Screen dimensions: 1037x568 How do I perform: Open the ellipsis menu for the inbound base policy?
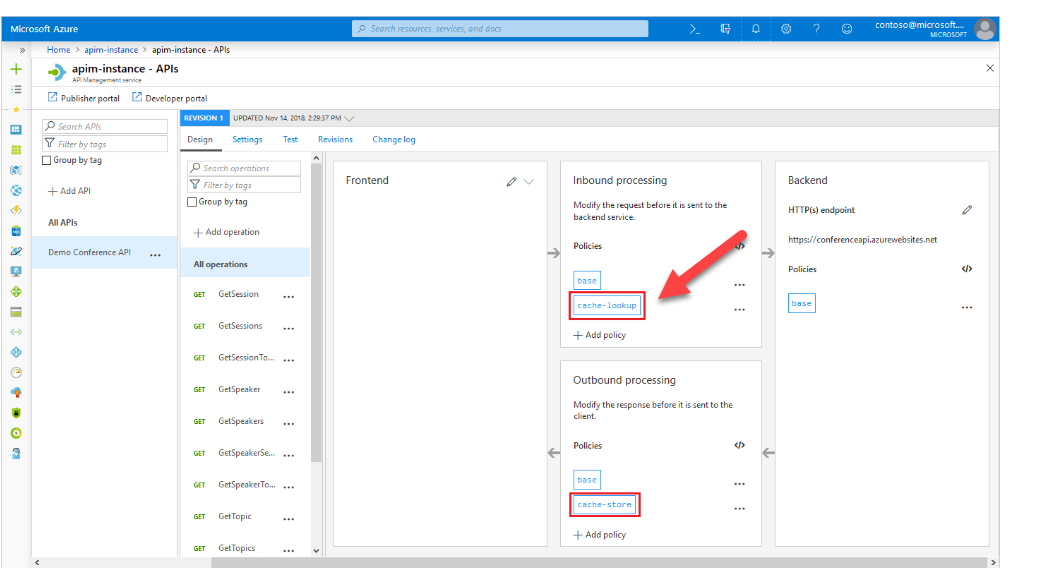coord(739,285)
